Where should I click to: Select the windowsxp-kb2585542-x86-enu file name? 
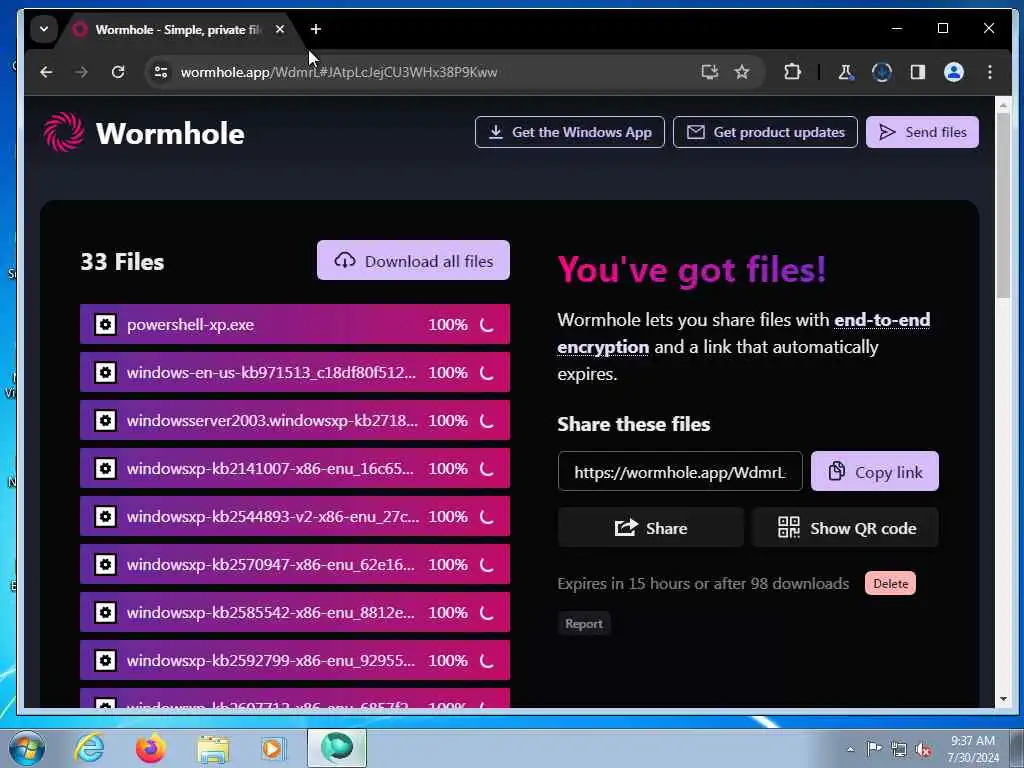[x=270, y=613]
